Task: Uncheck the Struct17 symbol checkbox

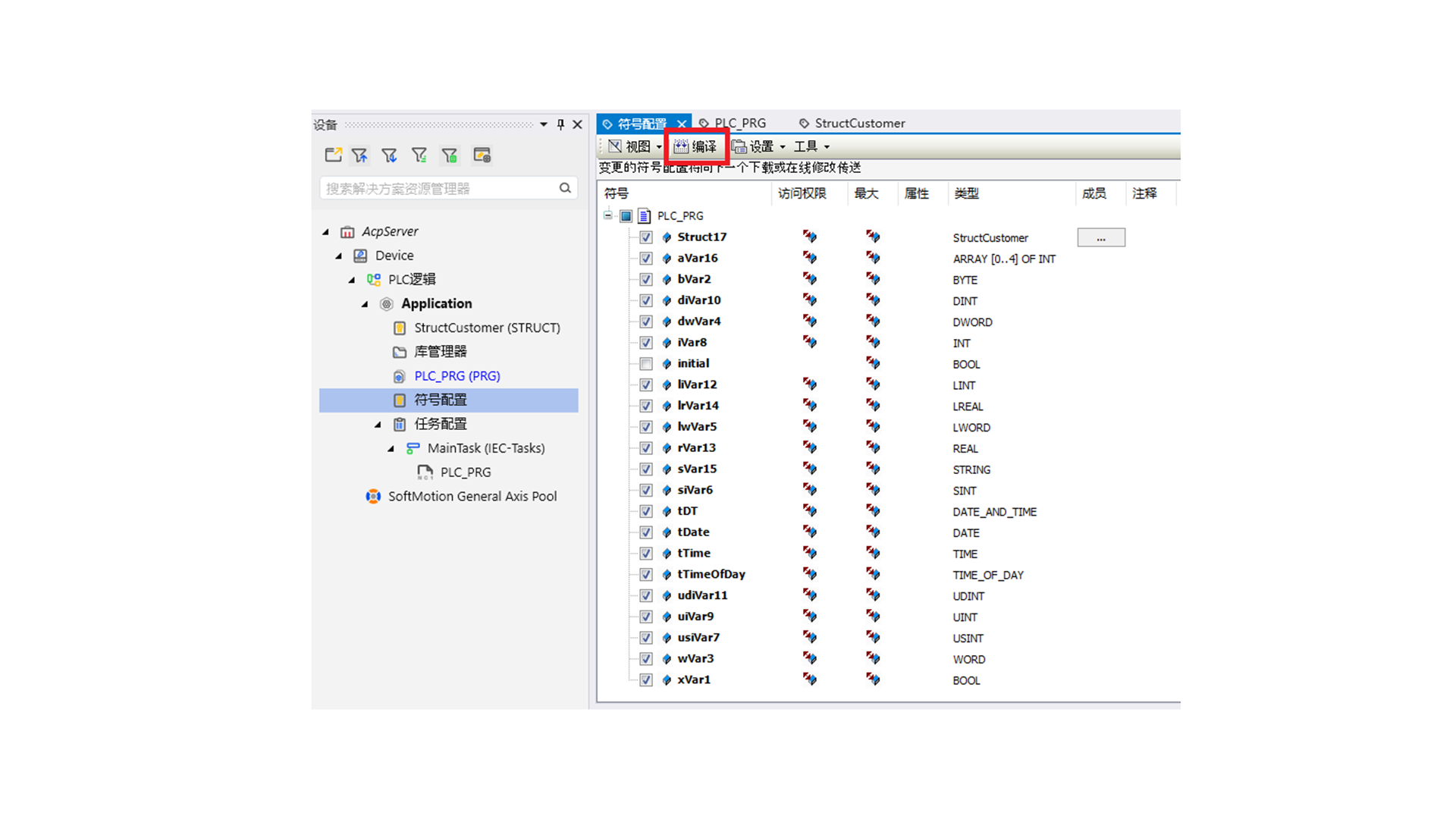Action: (646, 237)
